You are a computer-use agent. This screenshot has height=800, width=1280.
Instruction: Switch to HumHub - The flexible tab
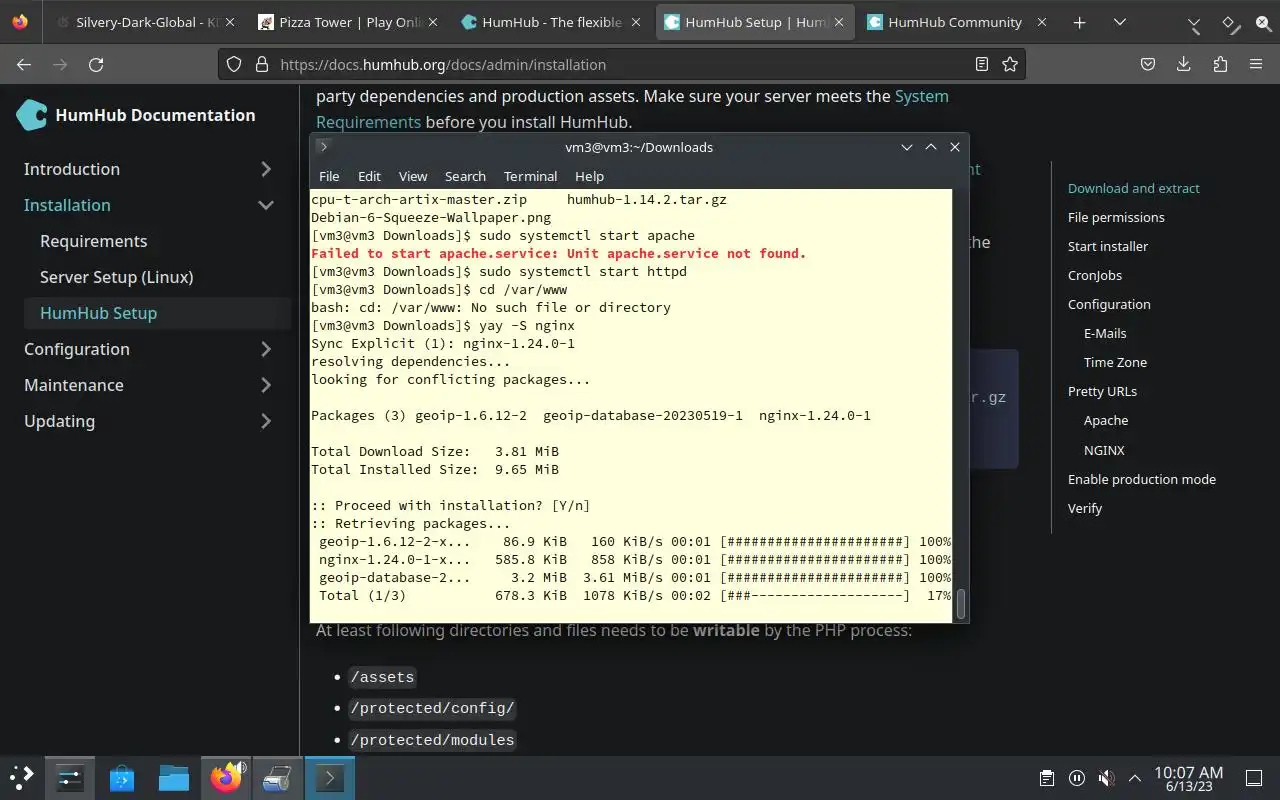click(550, 22)
